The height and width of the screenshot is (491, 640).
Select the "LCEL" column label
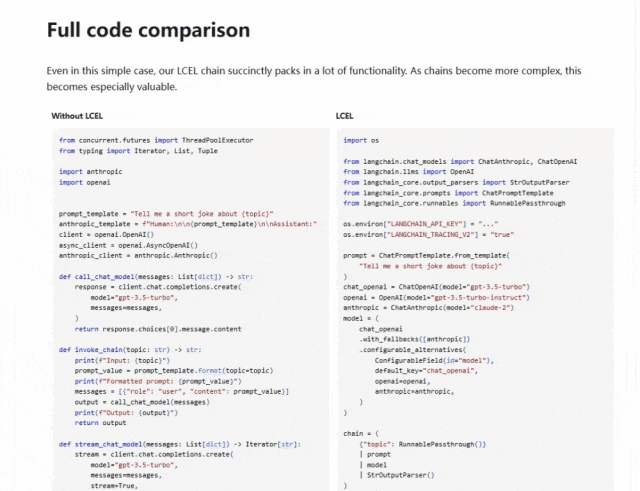(x=344, y=116)
